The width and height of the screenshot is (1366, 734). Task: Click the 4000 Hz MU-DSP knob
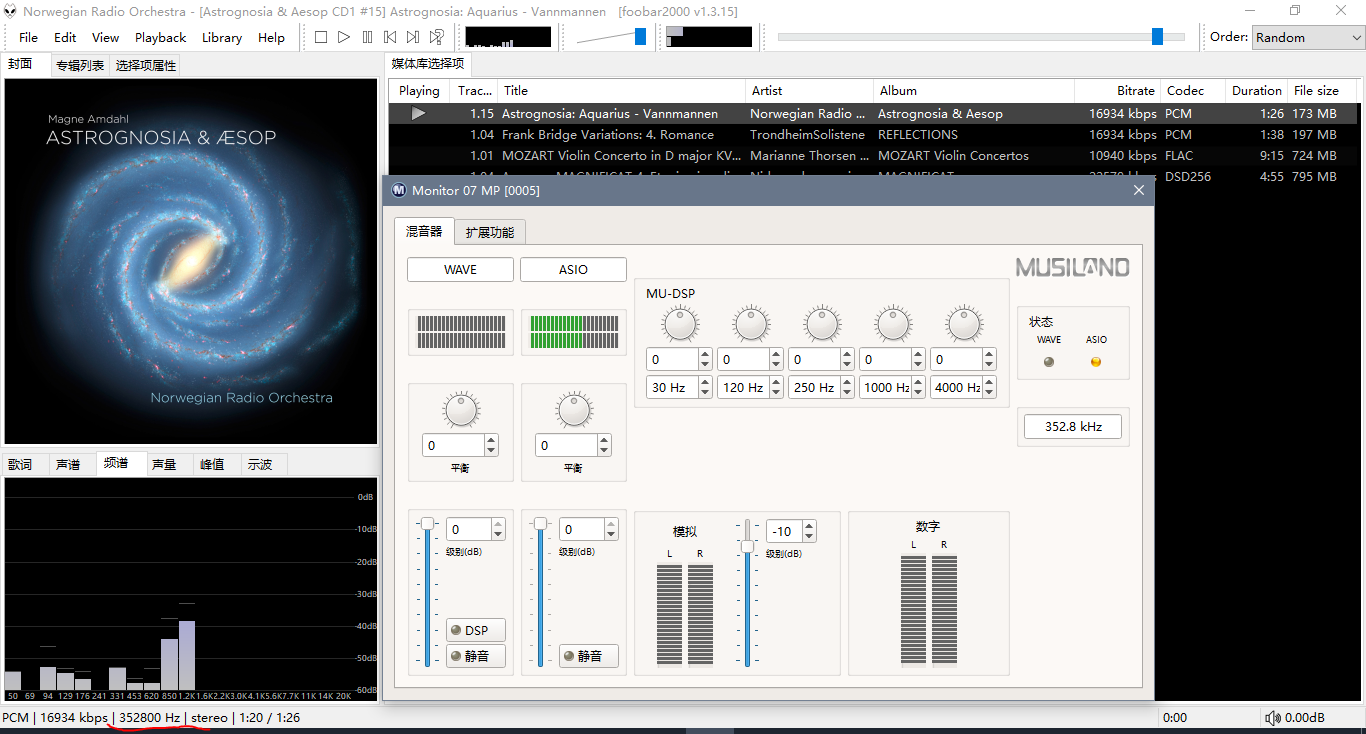pos(963,324)
